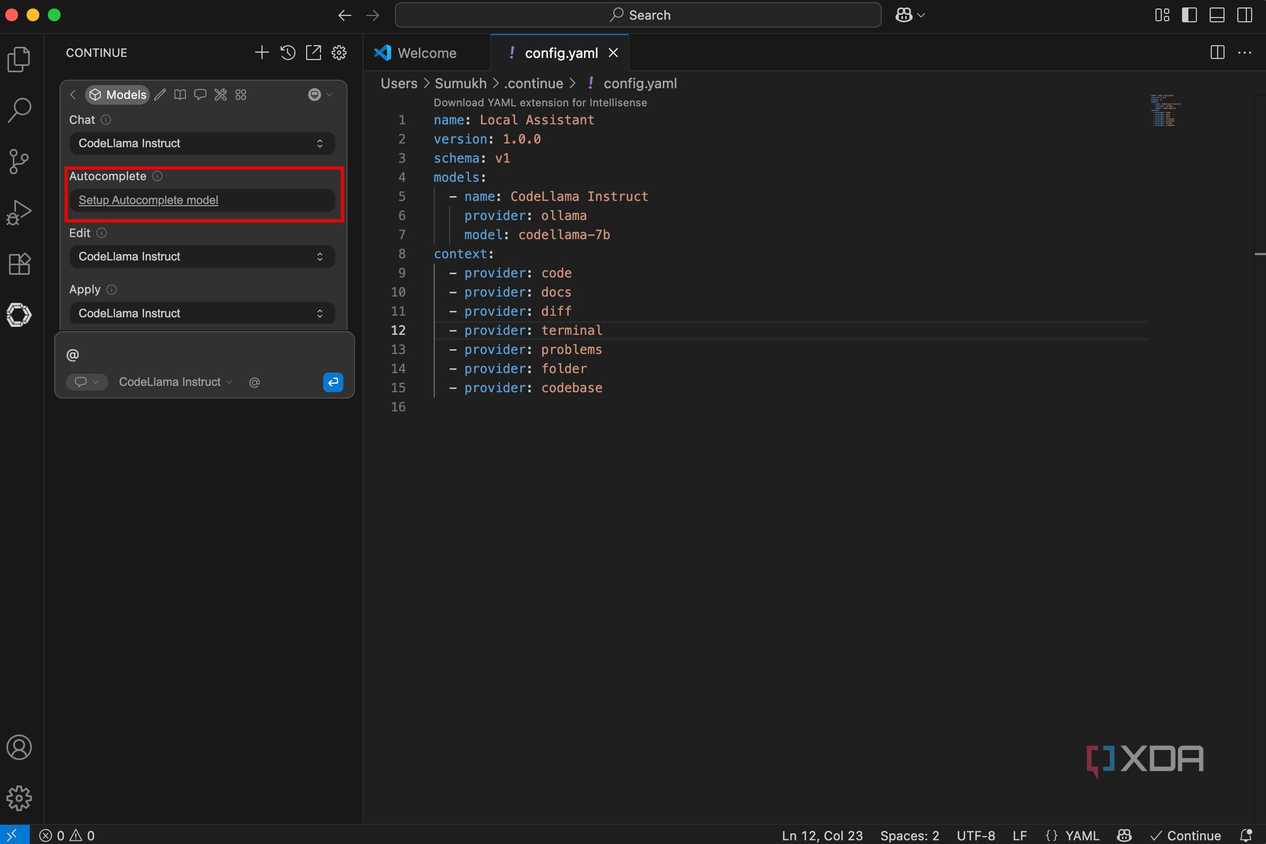Open CodeLlama Instruct model selector below chat input

point(175,382)
